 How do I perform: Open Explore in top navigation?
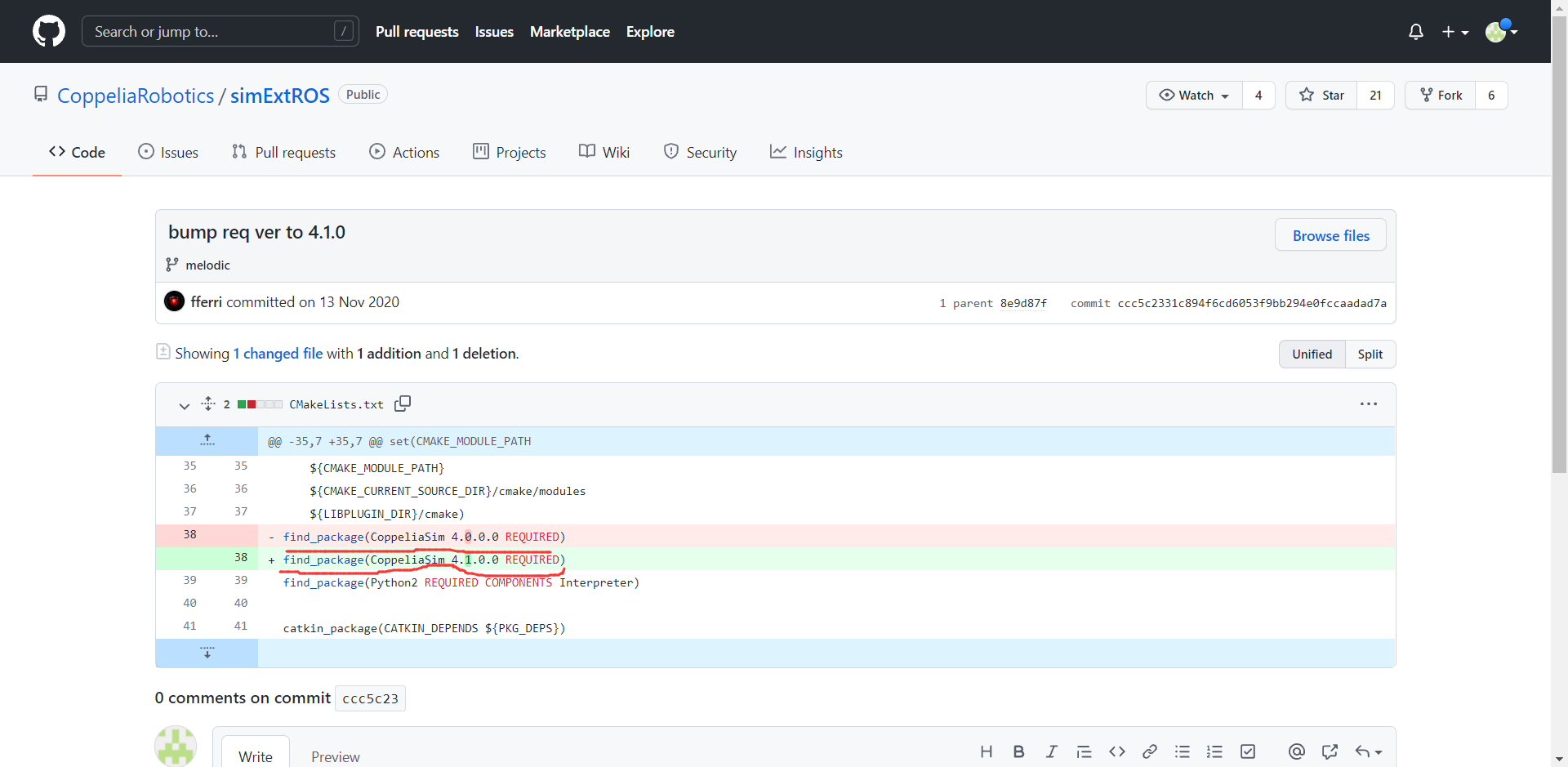point(650,31)
